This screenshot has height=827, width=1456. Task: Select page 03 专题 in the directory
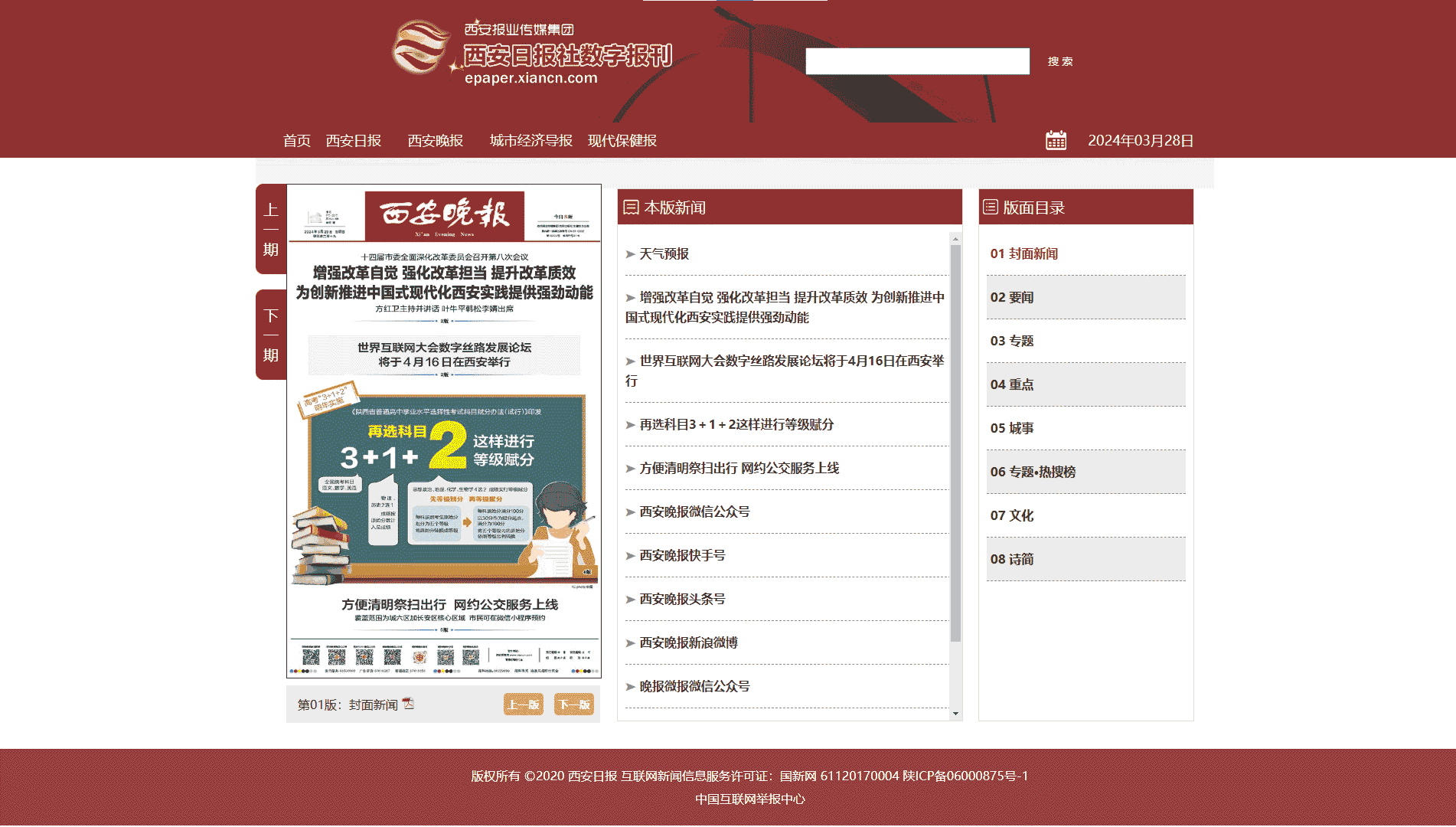[1085, 341]
